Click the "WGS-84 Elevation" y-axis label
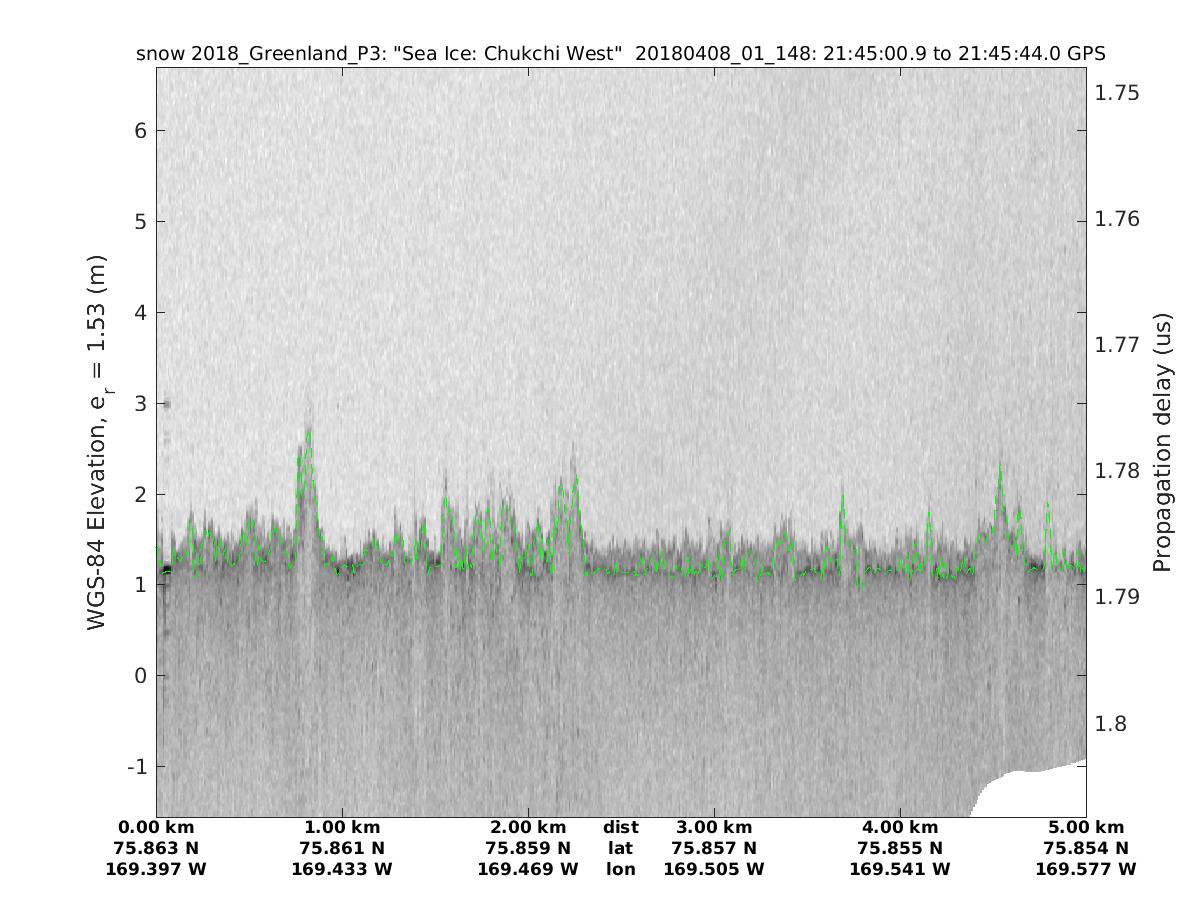The width and height of the screenshot is (1200, 900). pos(97,442)
